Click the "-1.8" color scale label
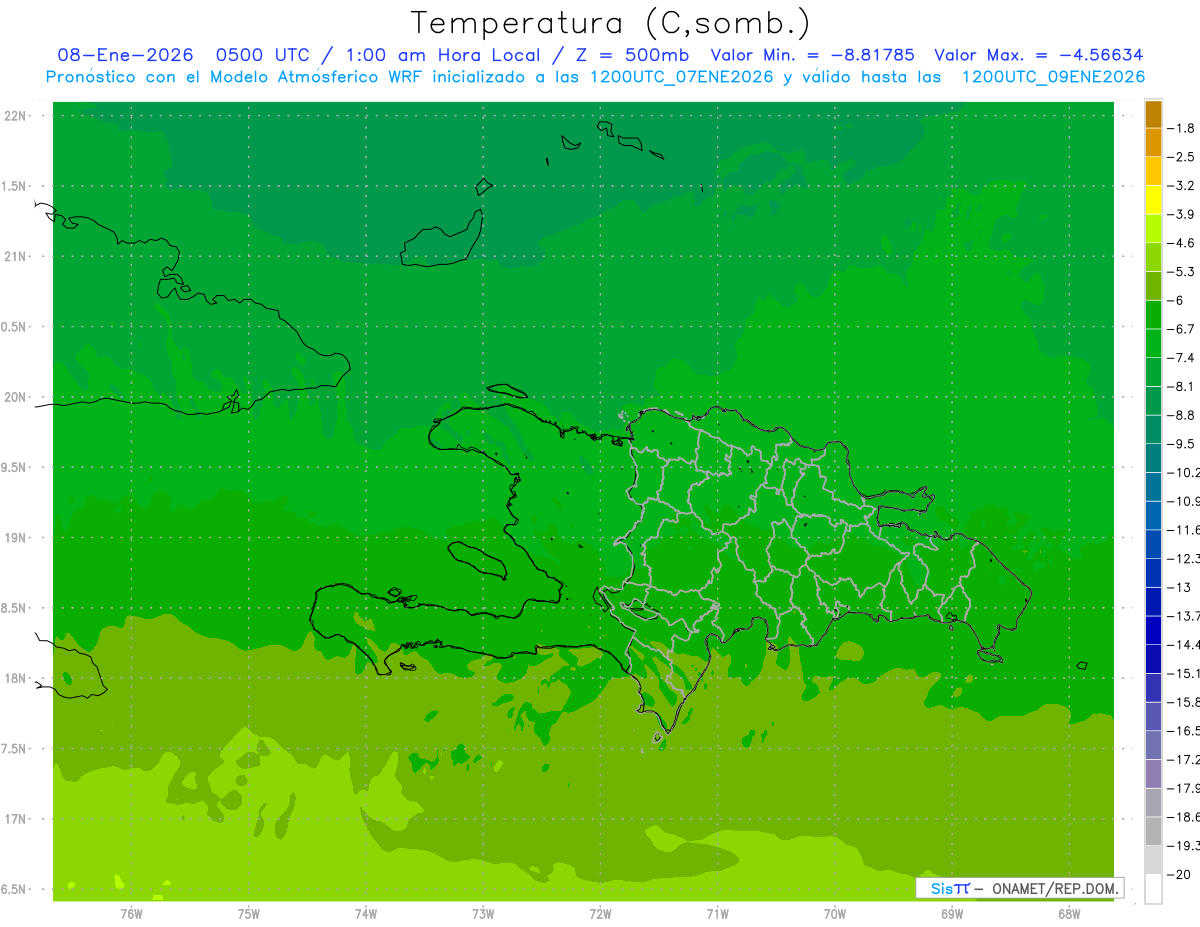The width and height of the screenshot is (1200, 927). click(1181, 128)
